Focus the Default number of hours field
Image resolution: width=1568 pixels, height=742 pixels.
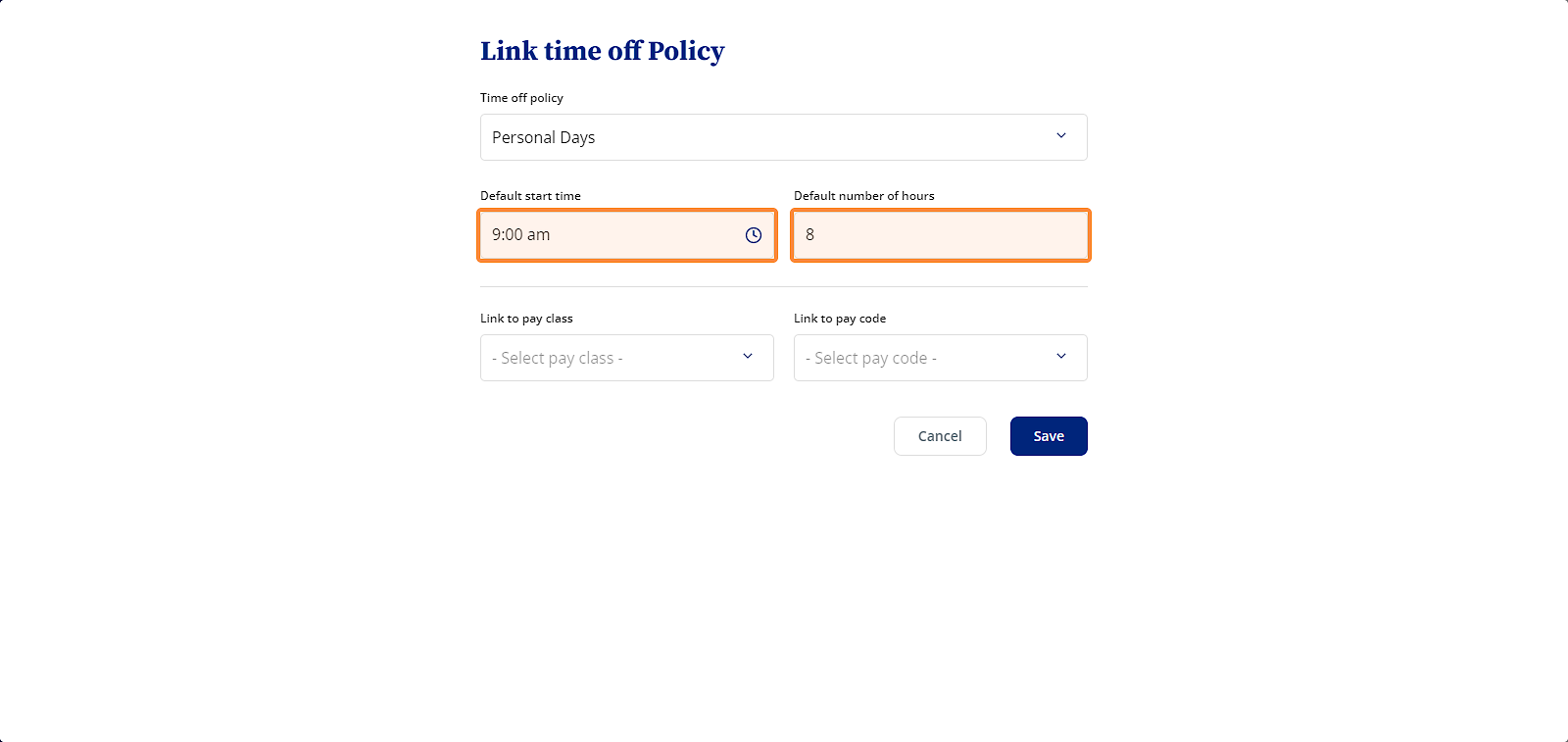[x=941, y=235]
